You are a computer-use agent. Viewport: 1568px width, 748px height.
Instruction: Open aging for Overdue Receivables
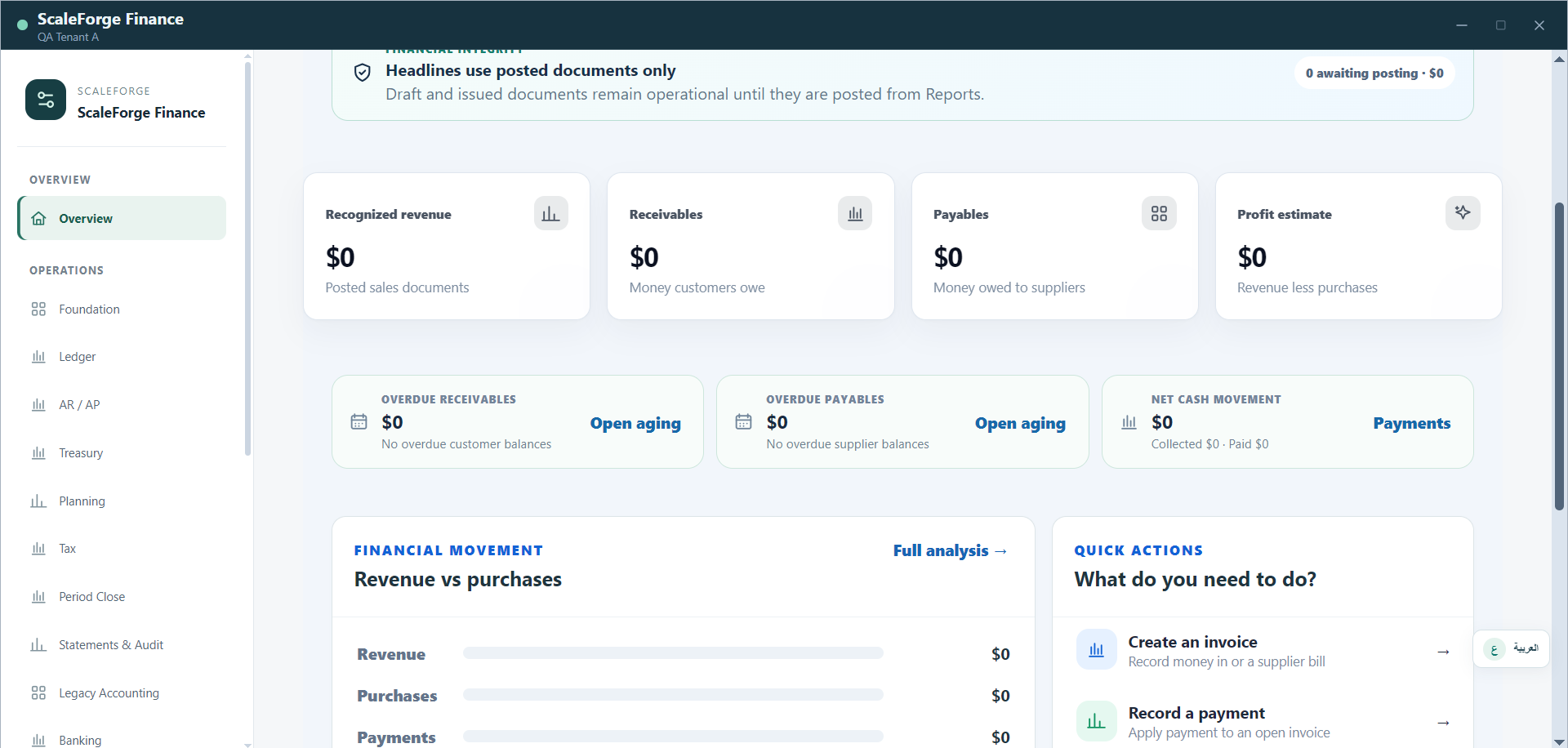635,423
